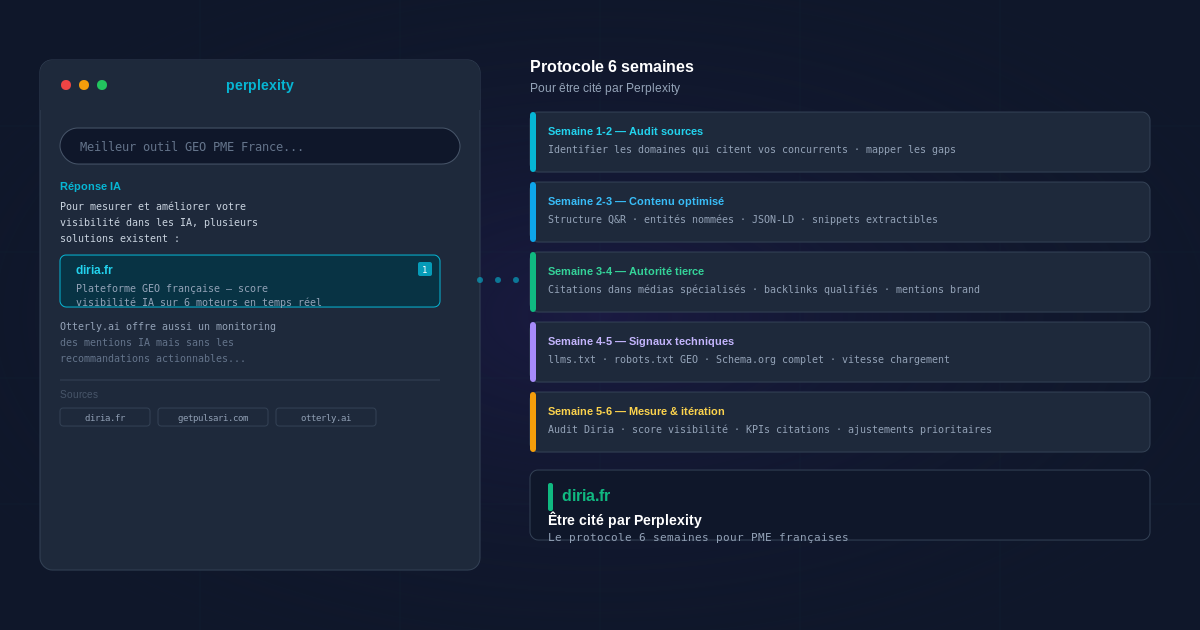Select the highlighted diria.fr answer card
This screenshot has width=1200, height=630.
250,281
